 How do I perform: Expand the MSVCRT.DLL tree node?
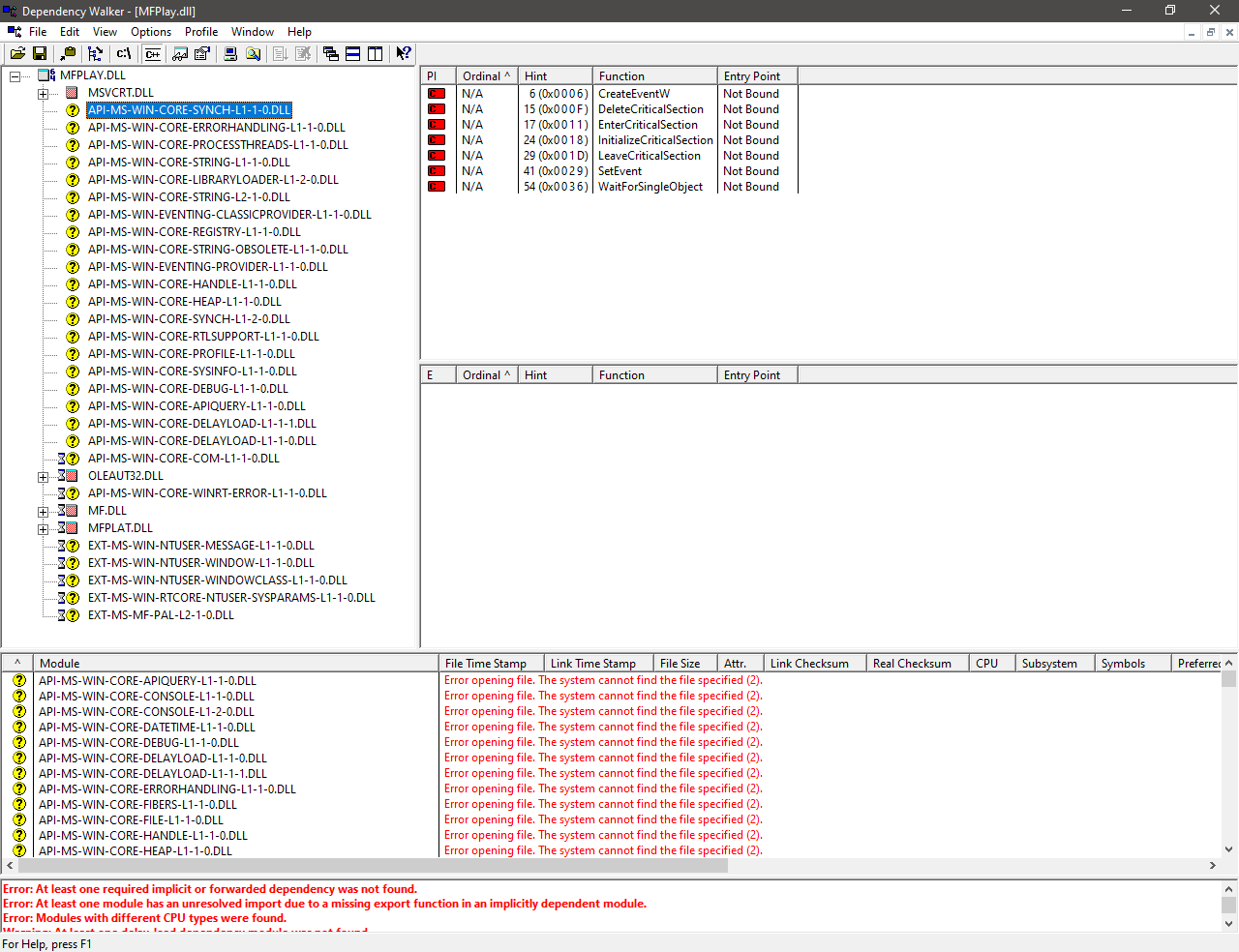[43, 94]
